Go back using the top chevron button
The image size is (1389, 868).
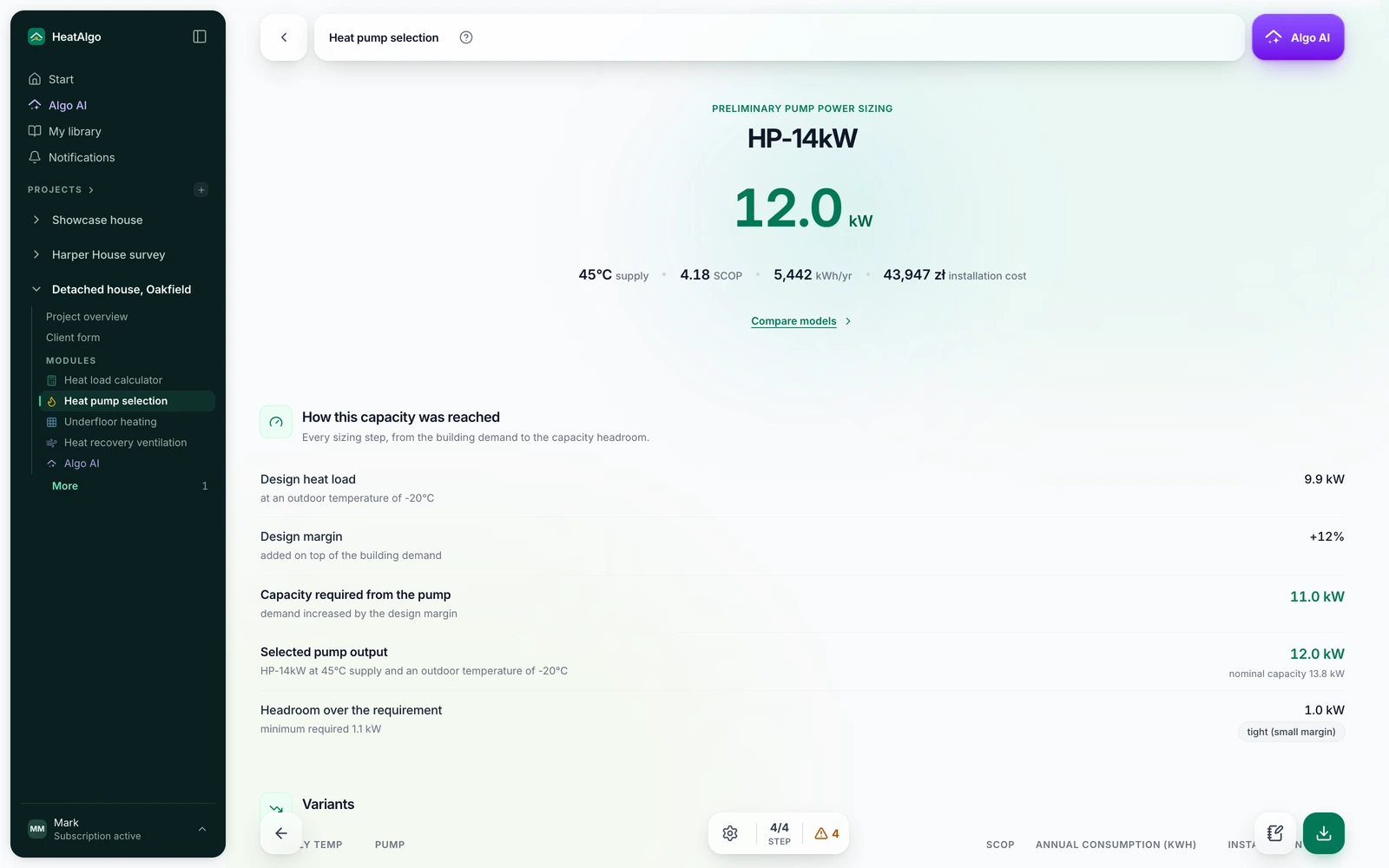pos(284,37)
